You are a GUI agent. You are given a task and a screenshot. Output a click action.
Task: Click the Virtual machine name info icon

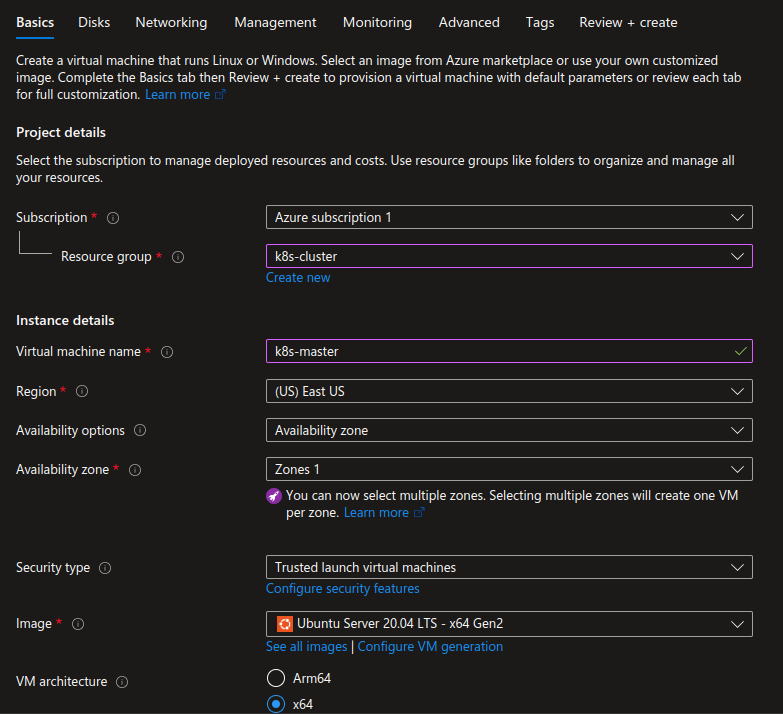167,352
